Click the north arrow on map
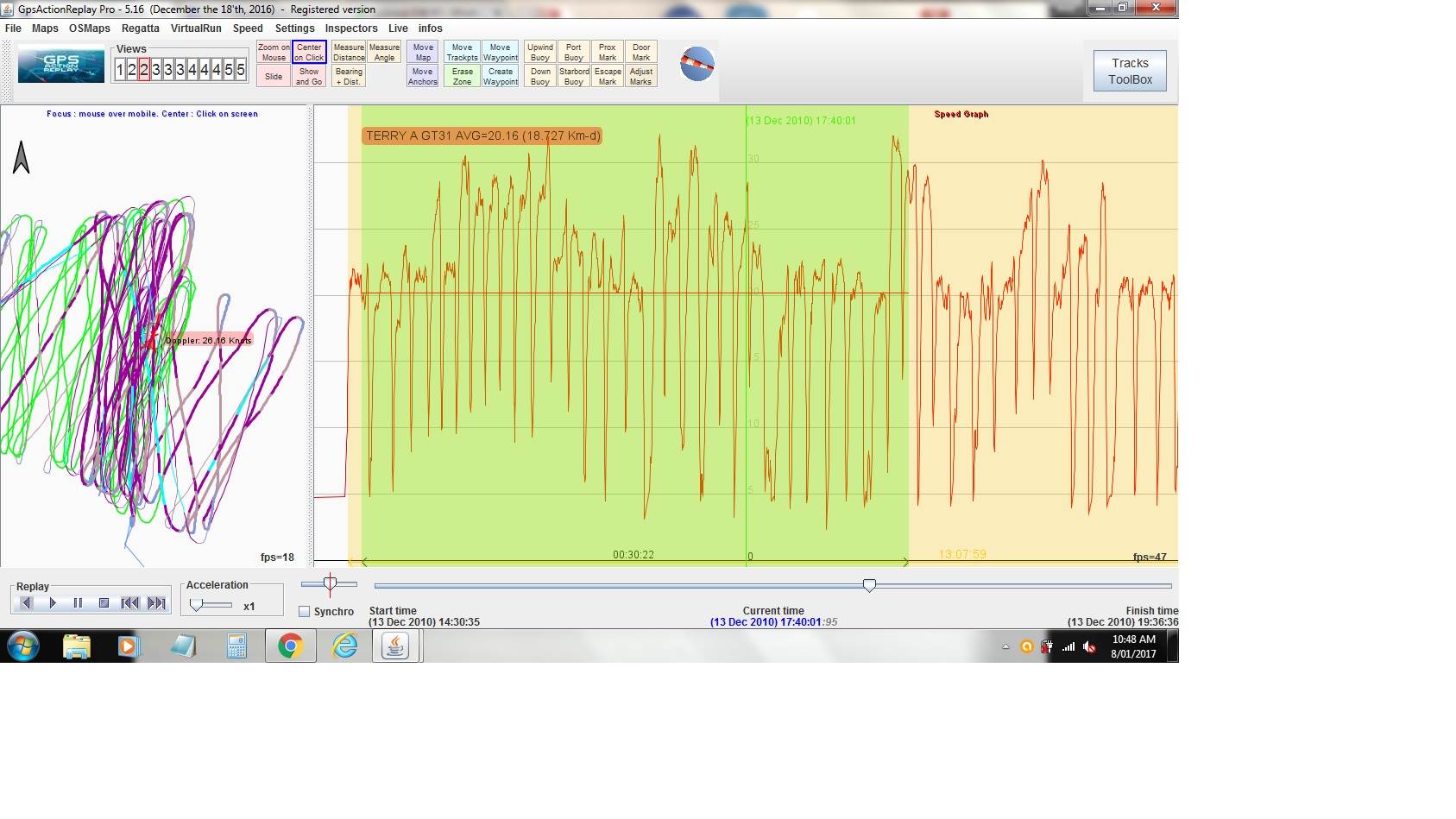1456x819 pixels. [22, 158]
